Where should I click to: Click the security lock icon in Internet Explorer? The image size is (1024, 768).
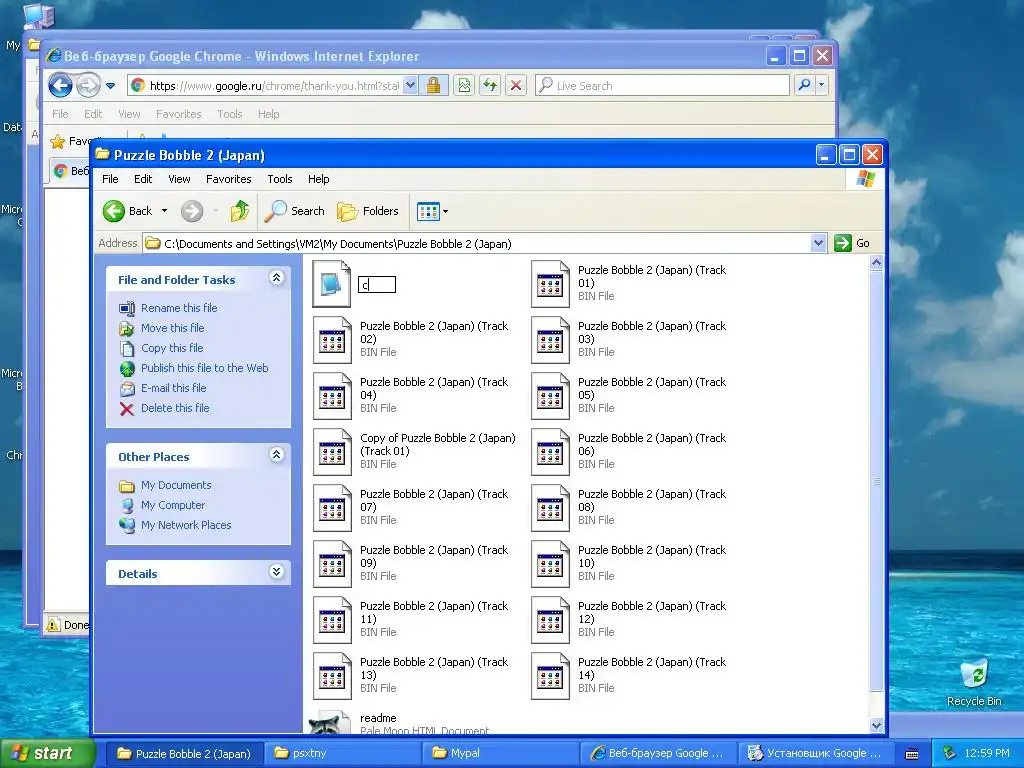[433, 86]
